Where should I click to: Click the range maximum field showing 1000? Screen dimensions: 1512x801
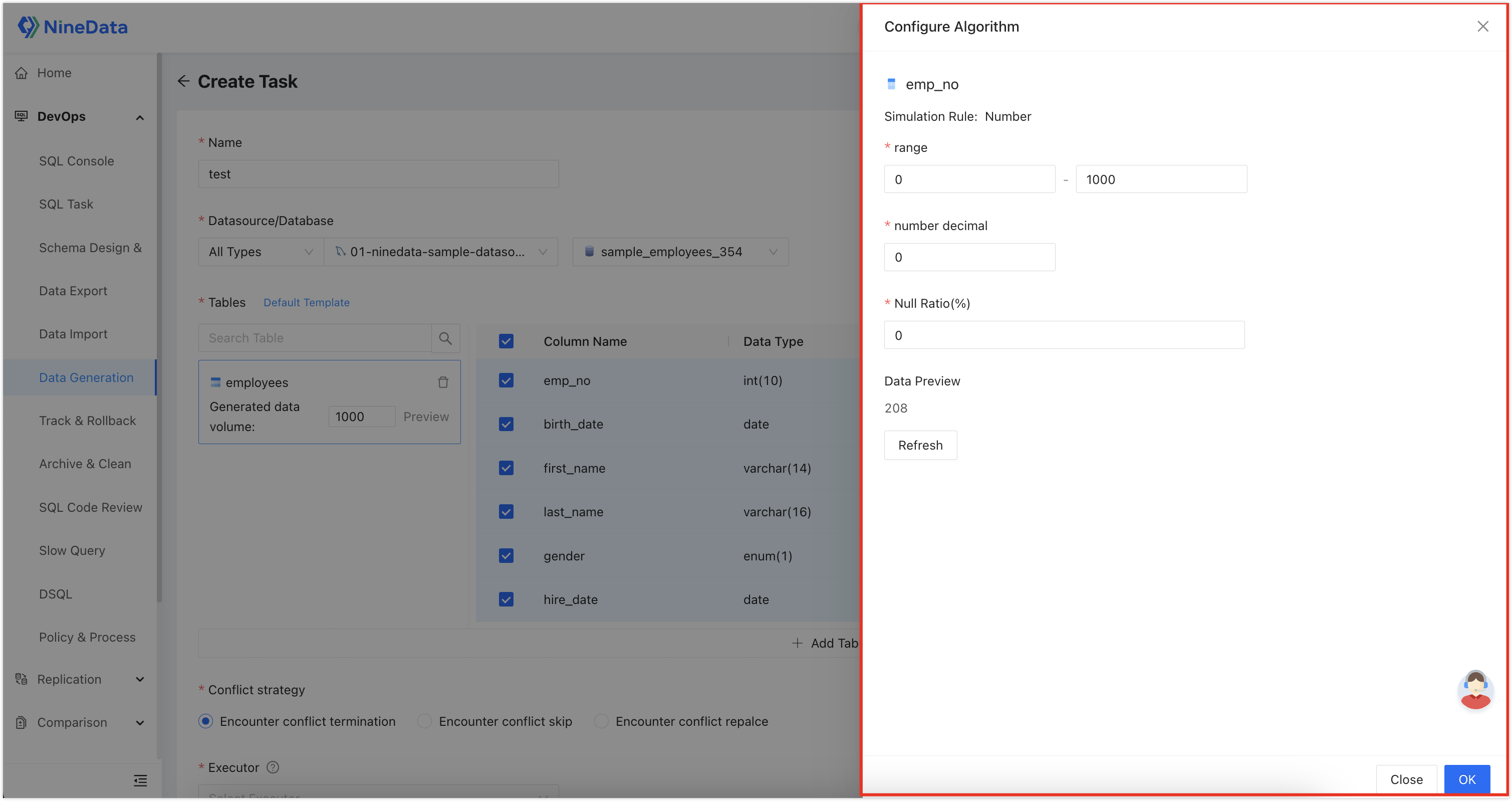click(1161, 179)
